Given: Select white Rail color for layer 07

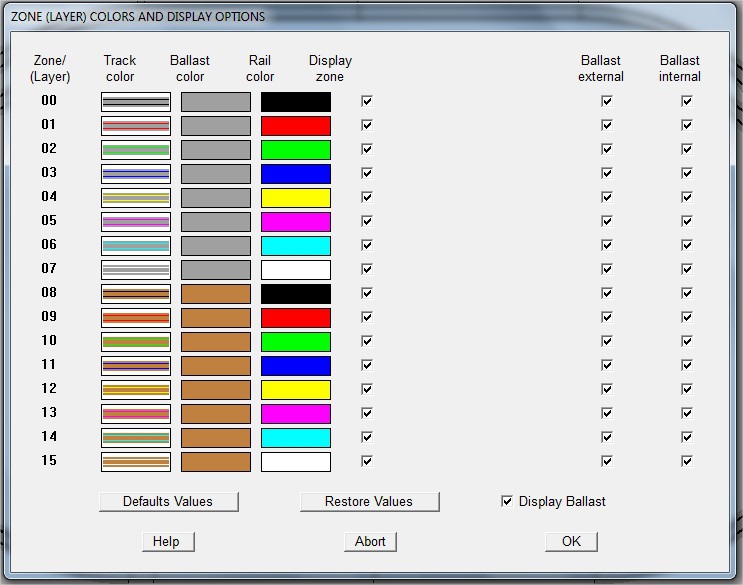Looking at the screenshot, I should (x=296, y=270).
